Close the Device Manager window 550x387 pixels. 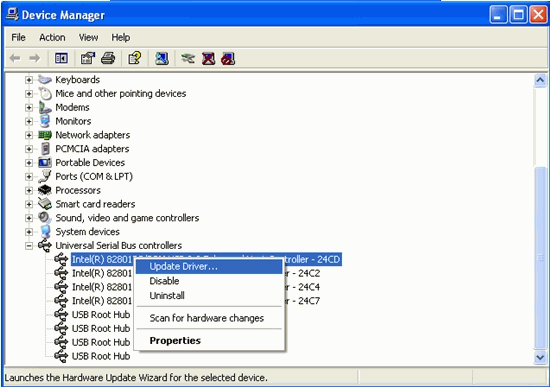click(538, 15)
